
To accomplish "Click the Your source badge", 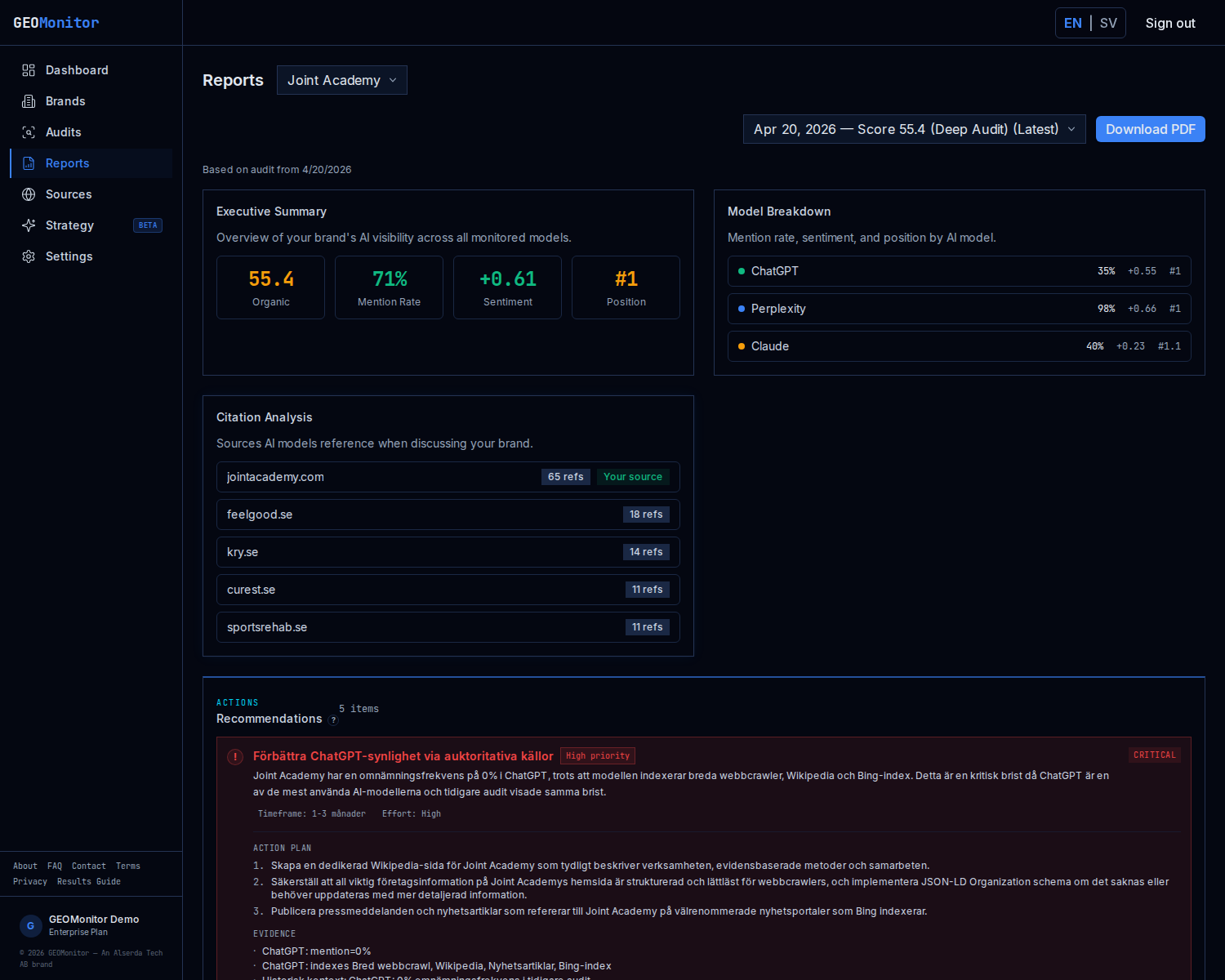I will 633,477.
